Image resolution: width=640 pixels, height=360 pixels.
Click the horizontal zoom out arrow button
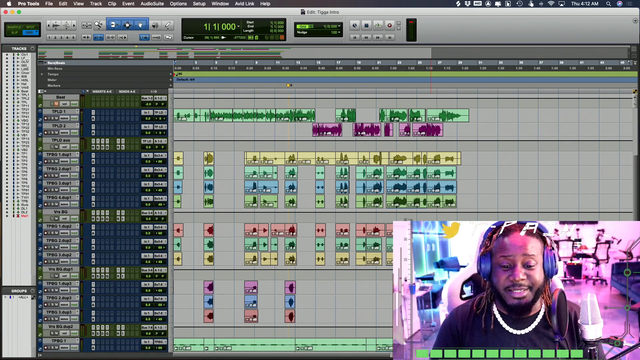[x=49, y=25]
